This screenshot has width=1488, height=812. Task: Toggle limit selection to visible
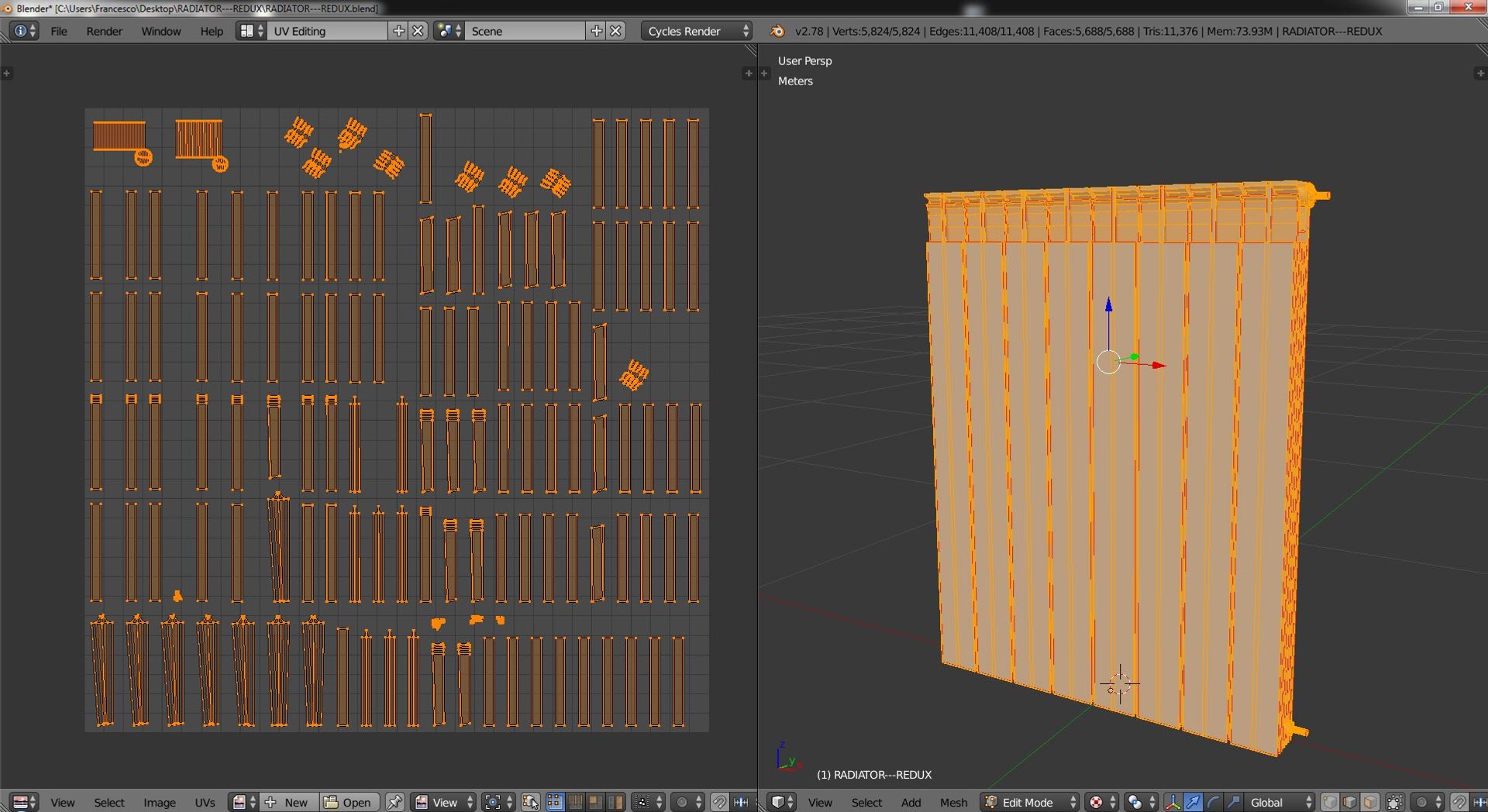1395,802
